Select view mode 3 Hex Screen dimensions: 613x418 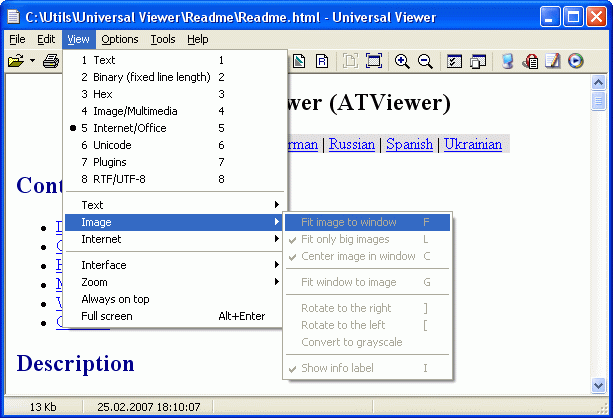pos(175,94)
